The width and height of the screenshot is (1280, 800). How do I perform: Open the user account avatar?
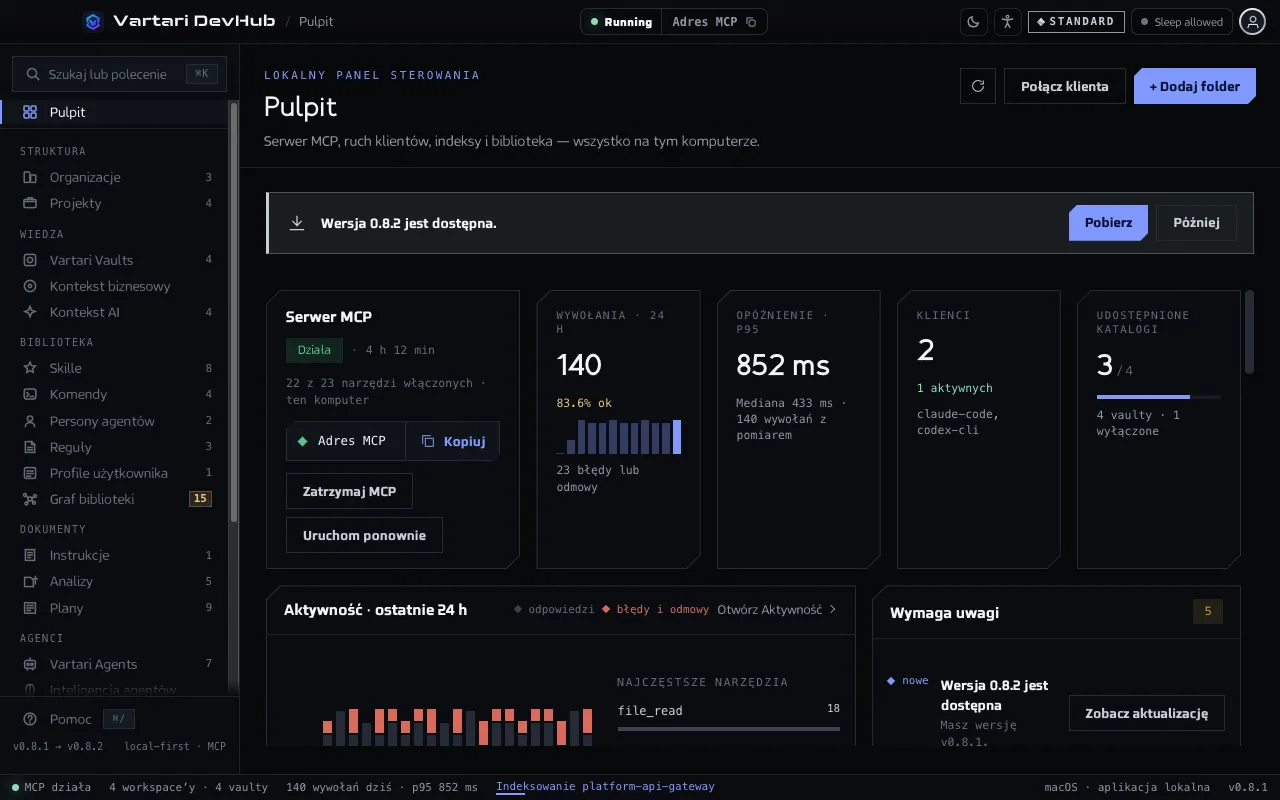point(1253,21)
